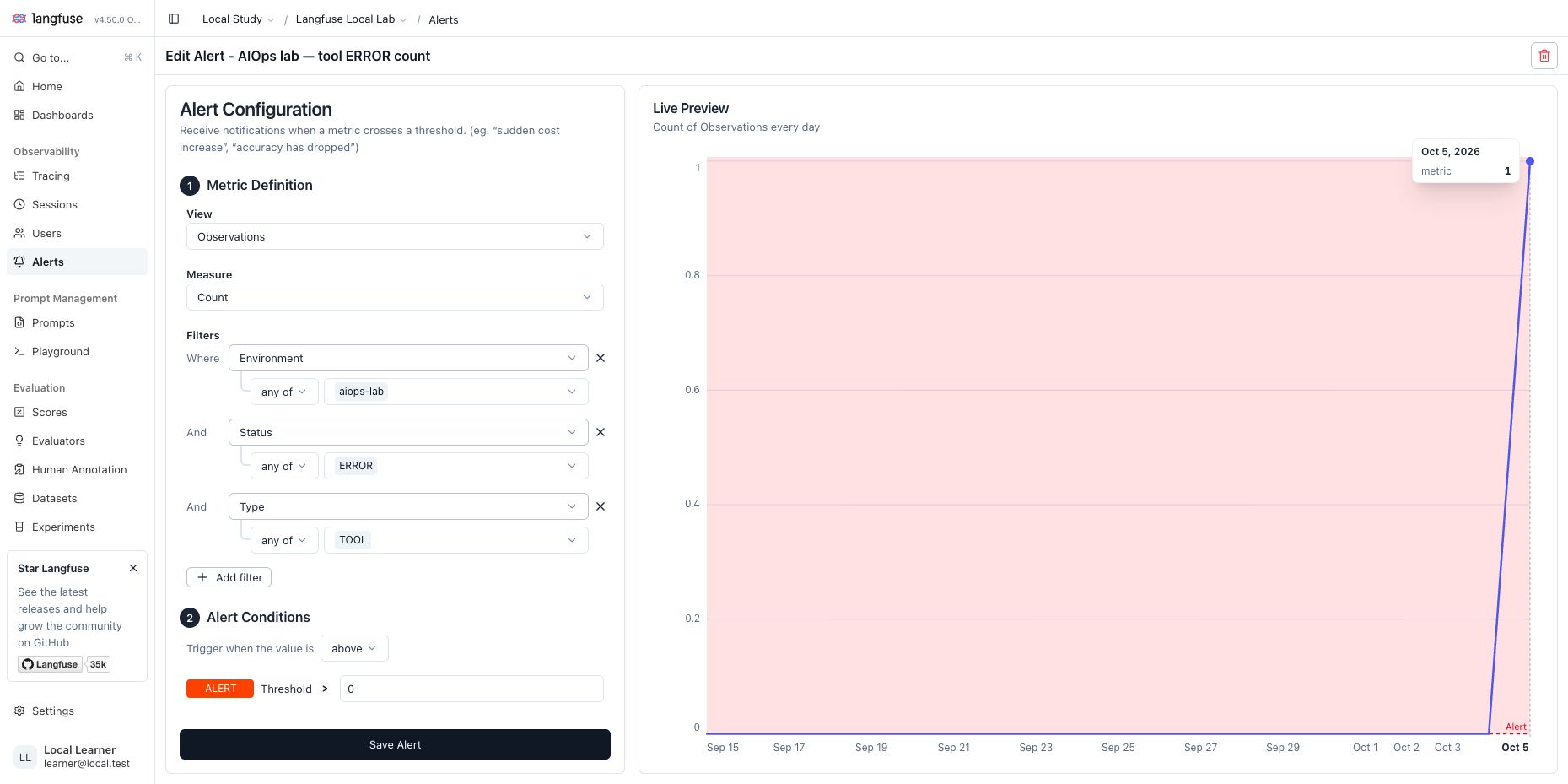1568x784 pixels.
Task: Click the Langfuse logo
Action: pyautogui.click(x=47, y=19)
